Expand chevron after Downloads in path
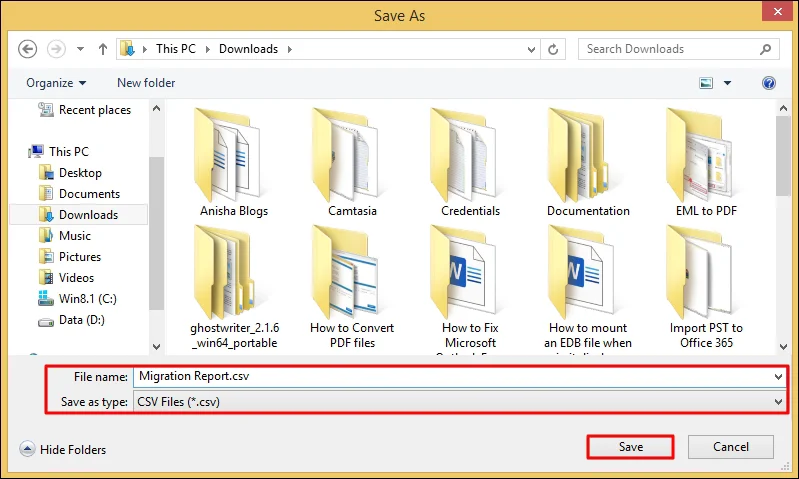 click(x=290, y=49)
